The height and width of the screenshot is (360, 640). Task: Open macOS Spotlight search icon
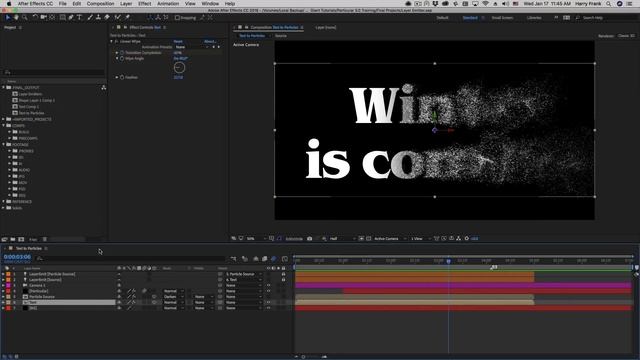[x=609, y=3]
